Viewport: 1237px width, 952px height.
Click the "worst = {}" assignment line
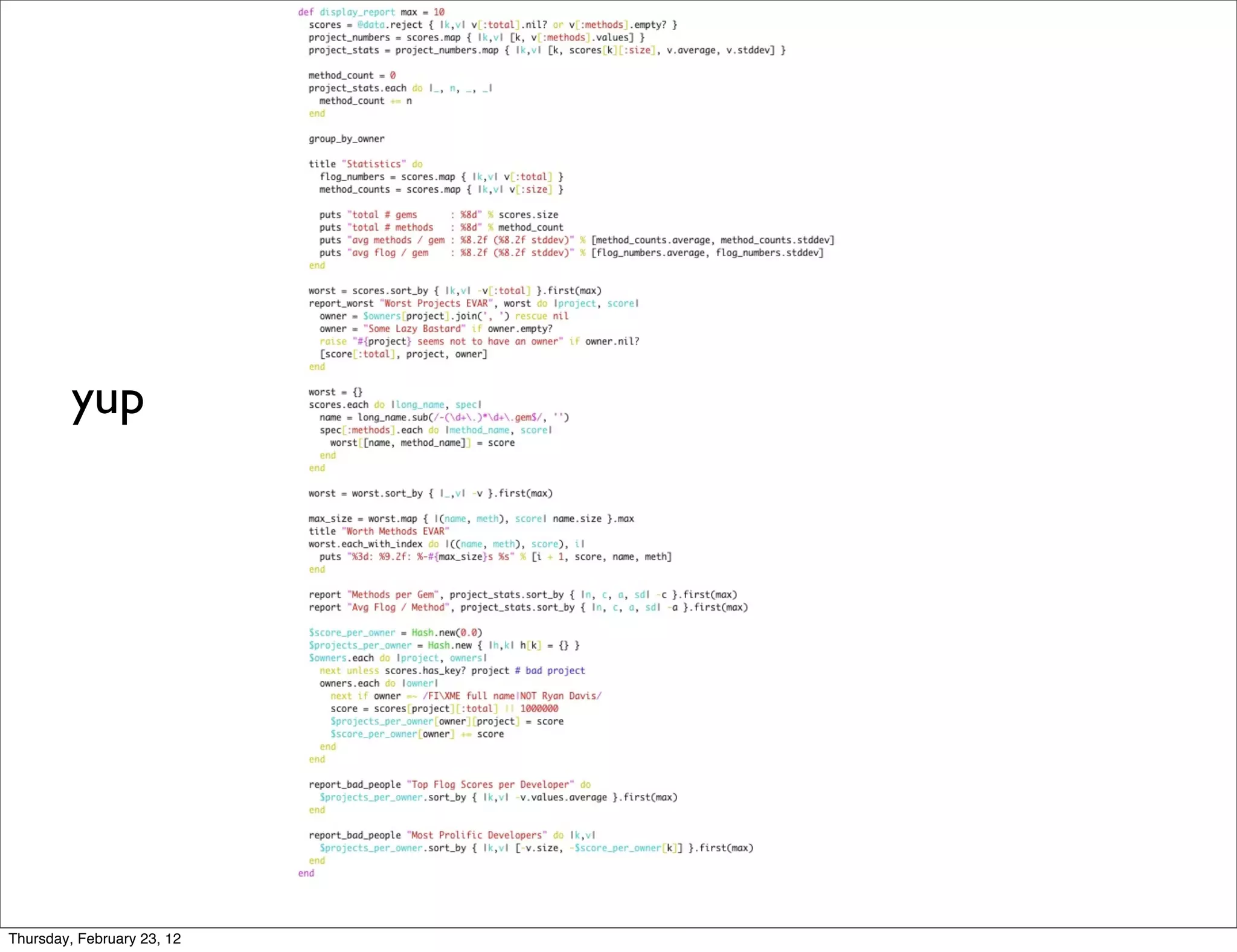tap(335, 392)
